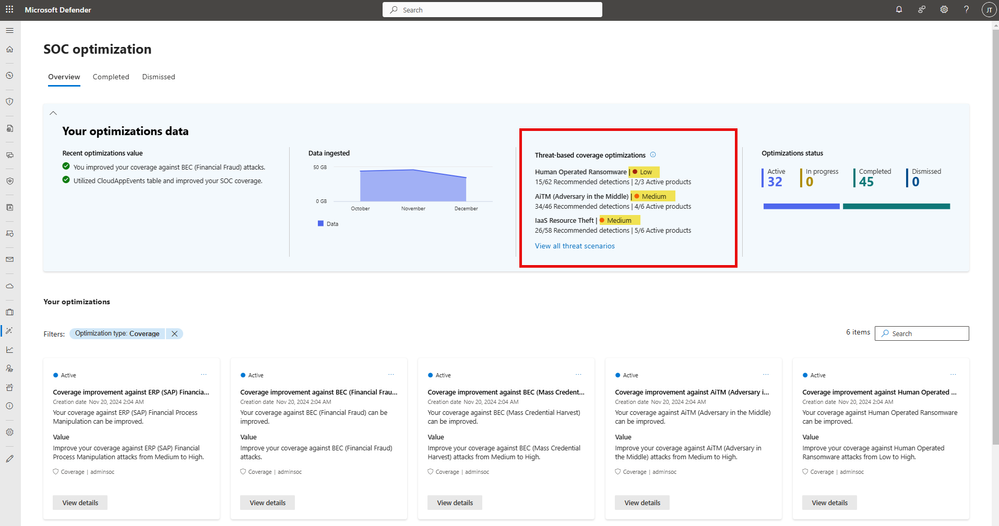Open the app launcher waffle icon
This screenshot has width=999, height=526.
pos(10,10)
